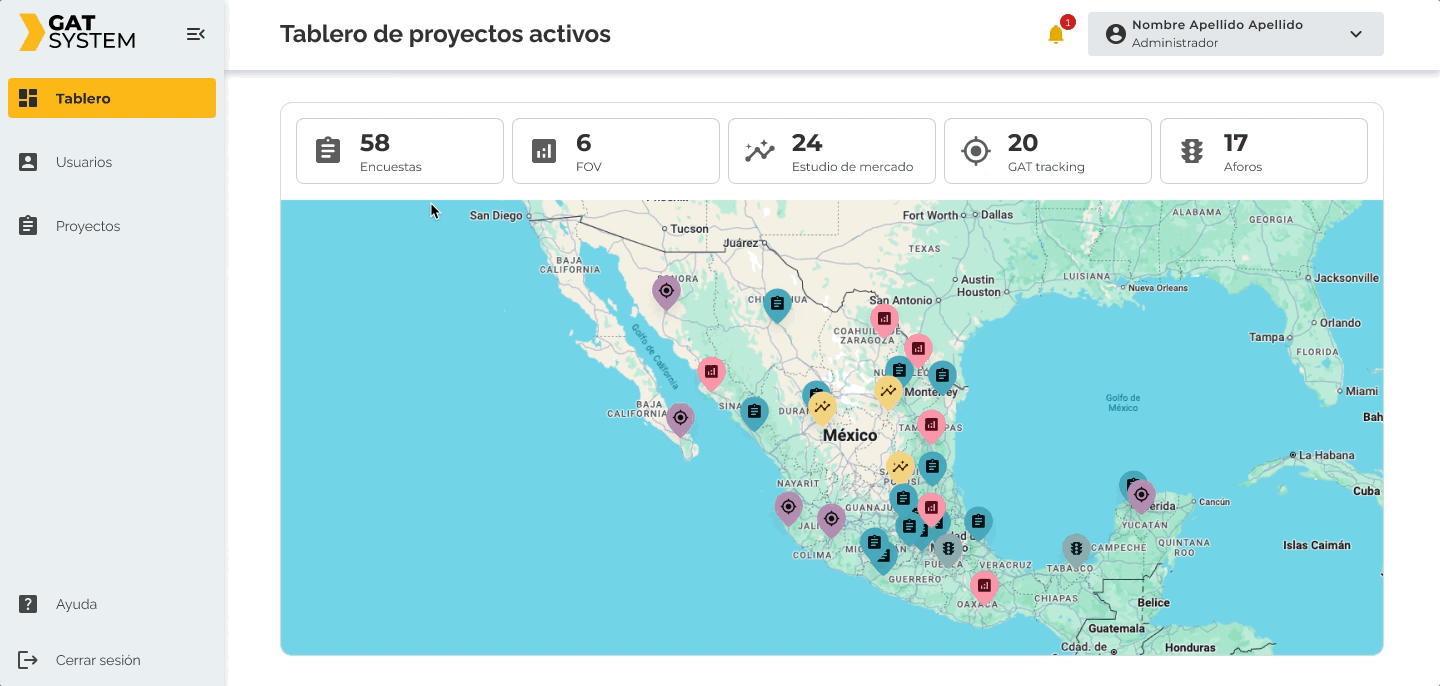
Task: Click the blue survey marker in Chihuahua
Action: tap(777, 304)
